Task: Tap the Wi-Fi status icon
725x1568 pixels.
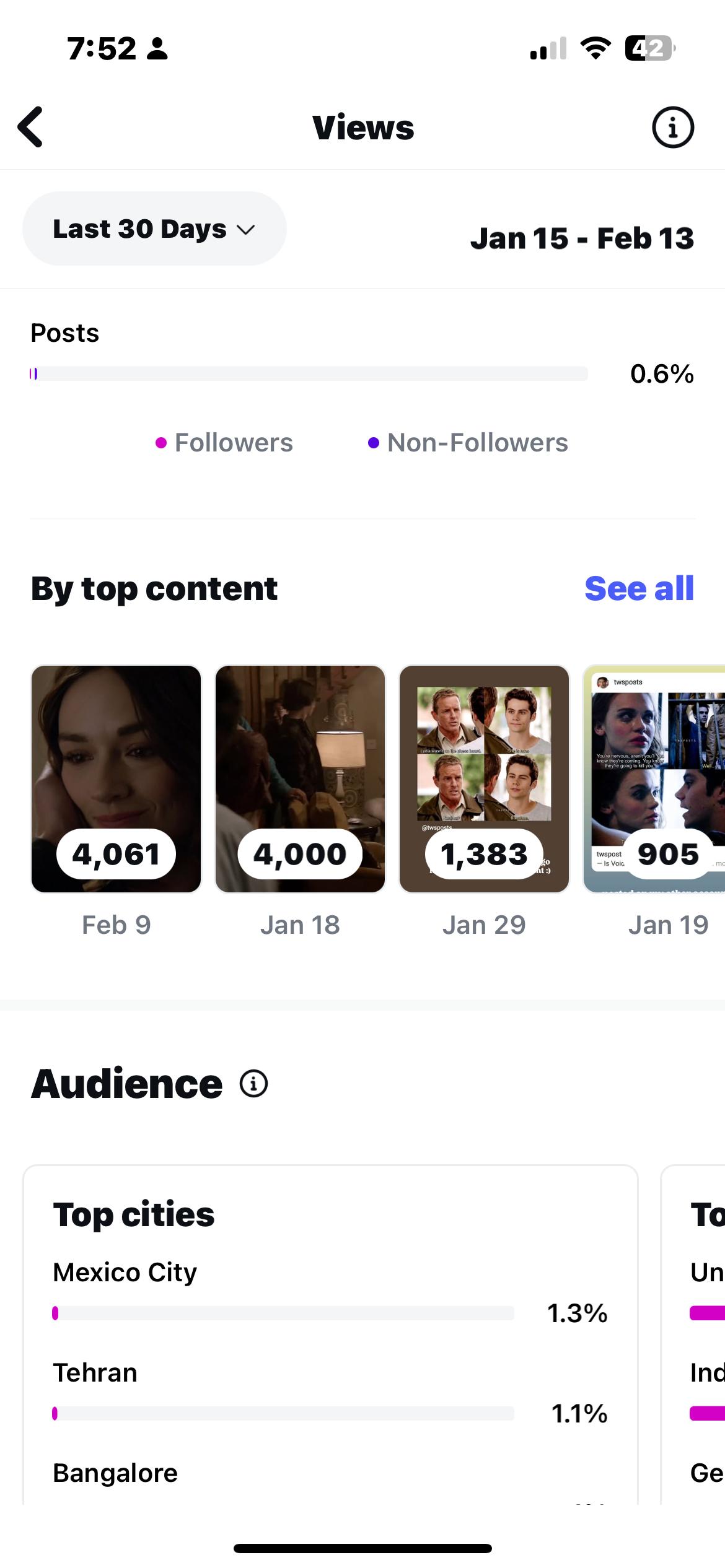Action: (x=595, y=48)
